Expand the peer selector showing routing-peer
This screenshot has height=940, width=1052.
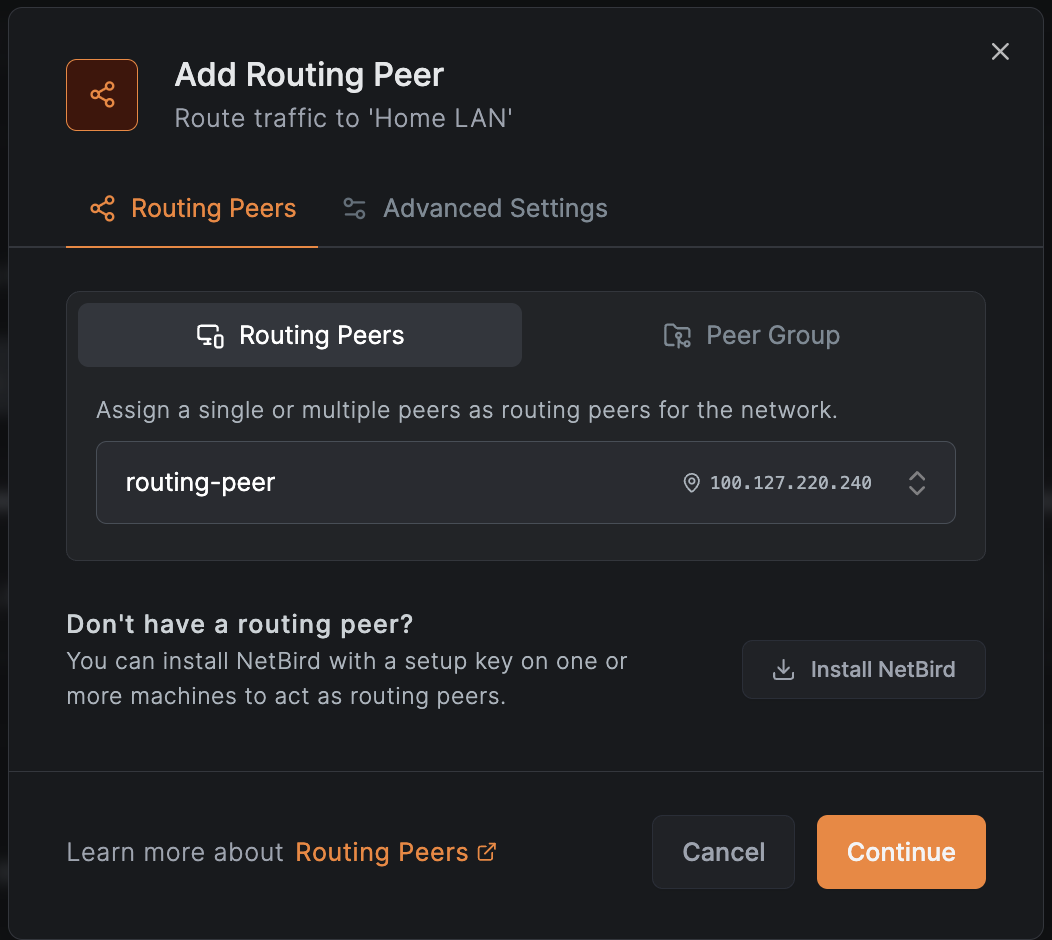coord(525,482)
